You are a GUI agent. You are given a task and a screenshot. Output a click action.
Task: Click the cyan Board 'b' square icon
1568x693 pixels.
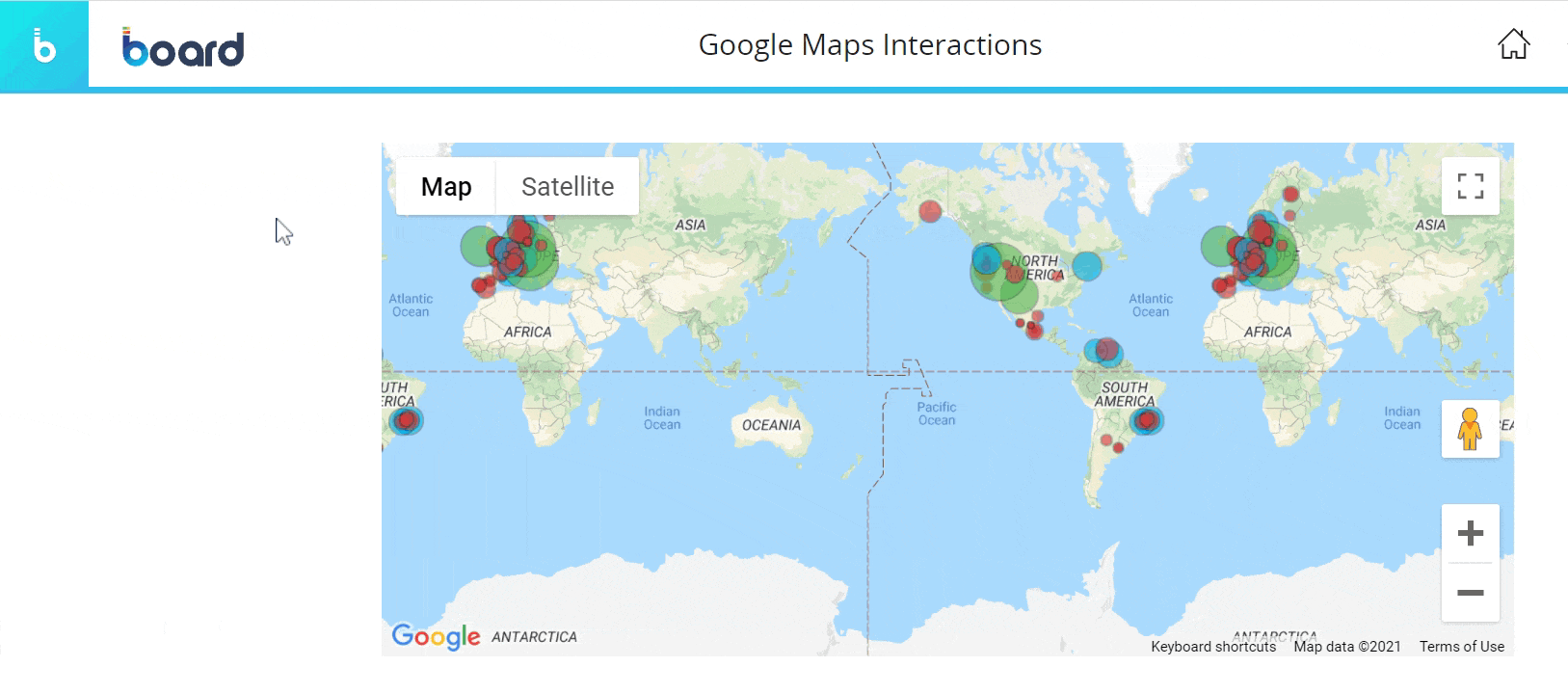(44, 44)
